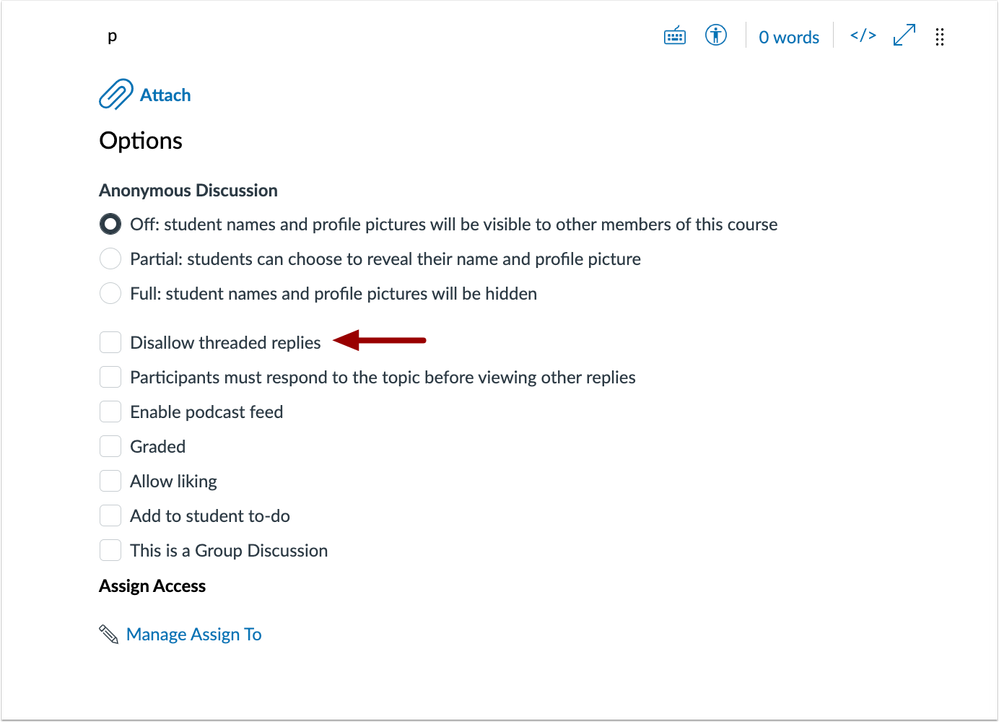Check Enable podcast feed
Screen dimensions: 999x722
click(x=110, y=412)
